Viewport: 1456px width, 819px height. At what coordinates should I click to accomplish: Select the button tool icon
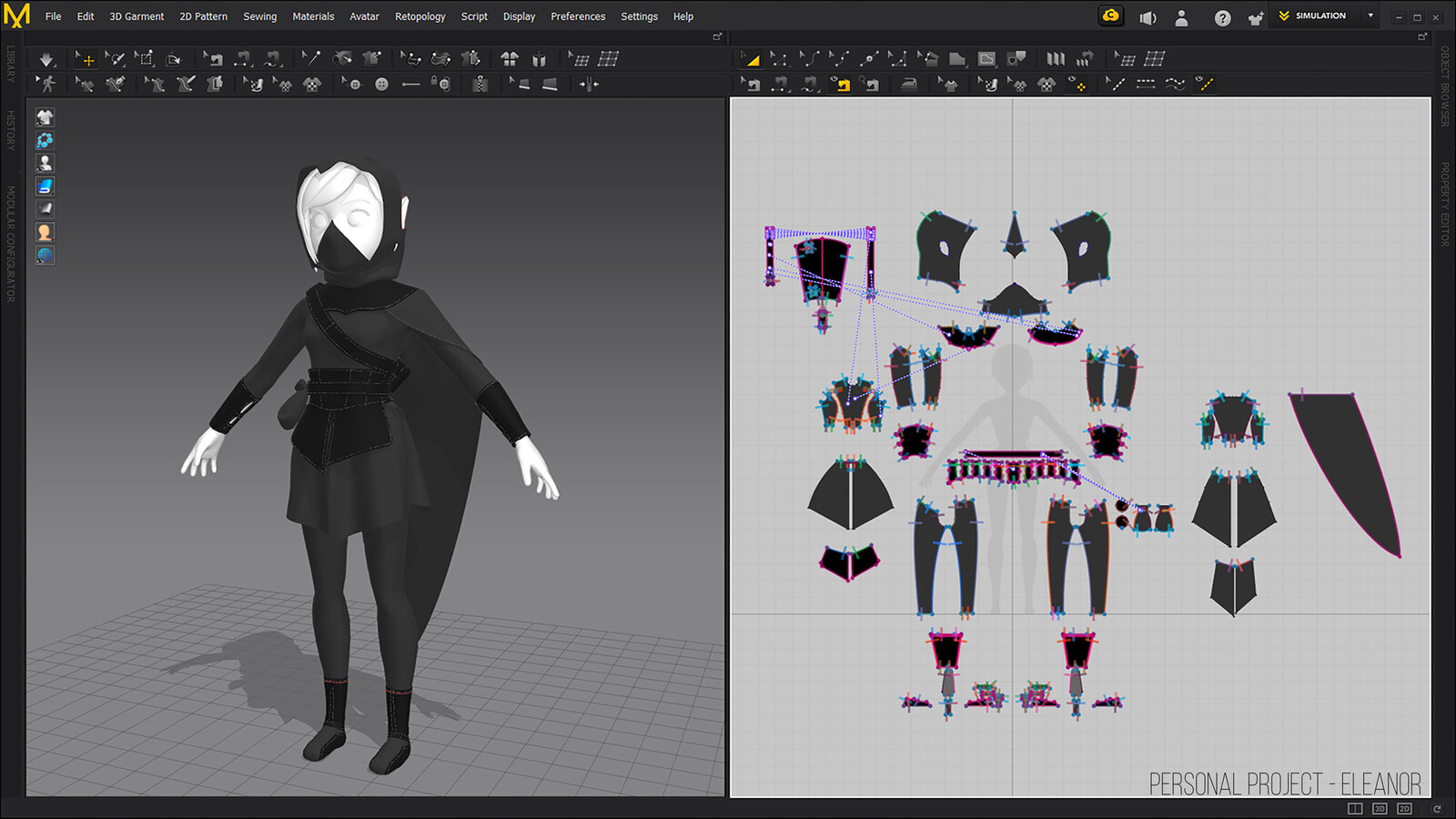(x=381, y=85)
